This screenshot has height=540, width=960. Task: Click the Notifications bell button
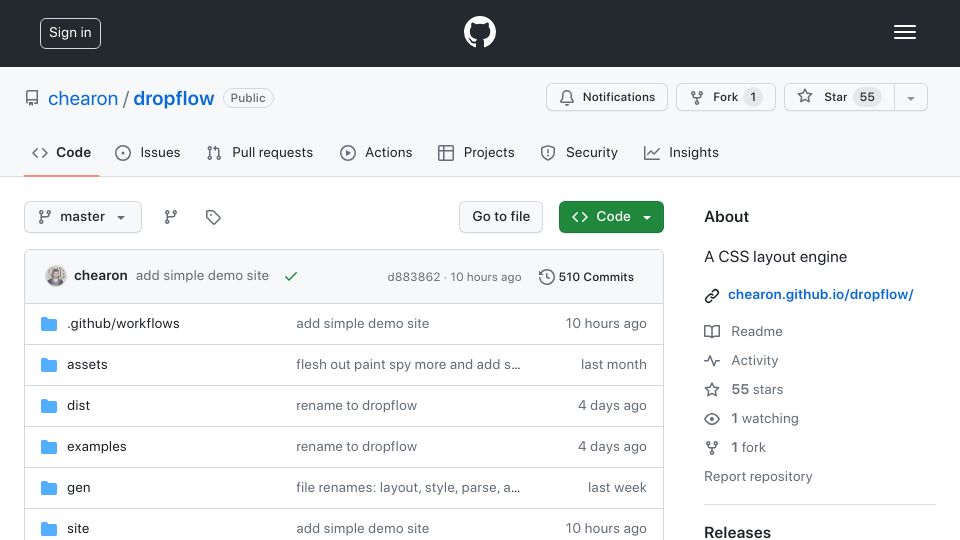(607, 97)
